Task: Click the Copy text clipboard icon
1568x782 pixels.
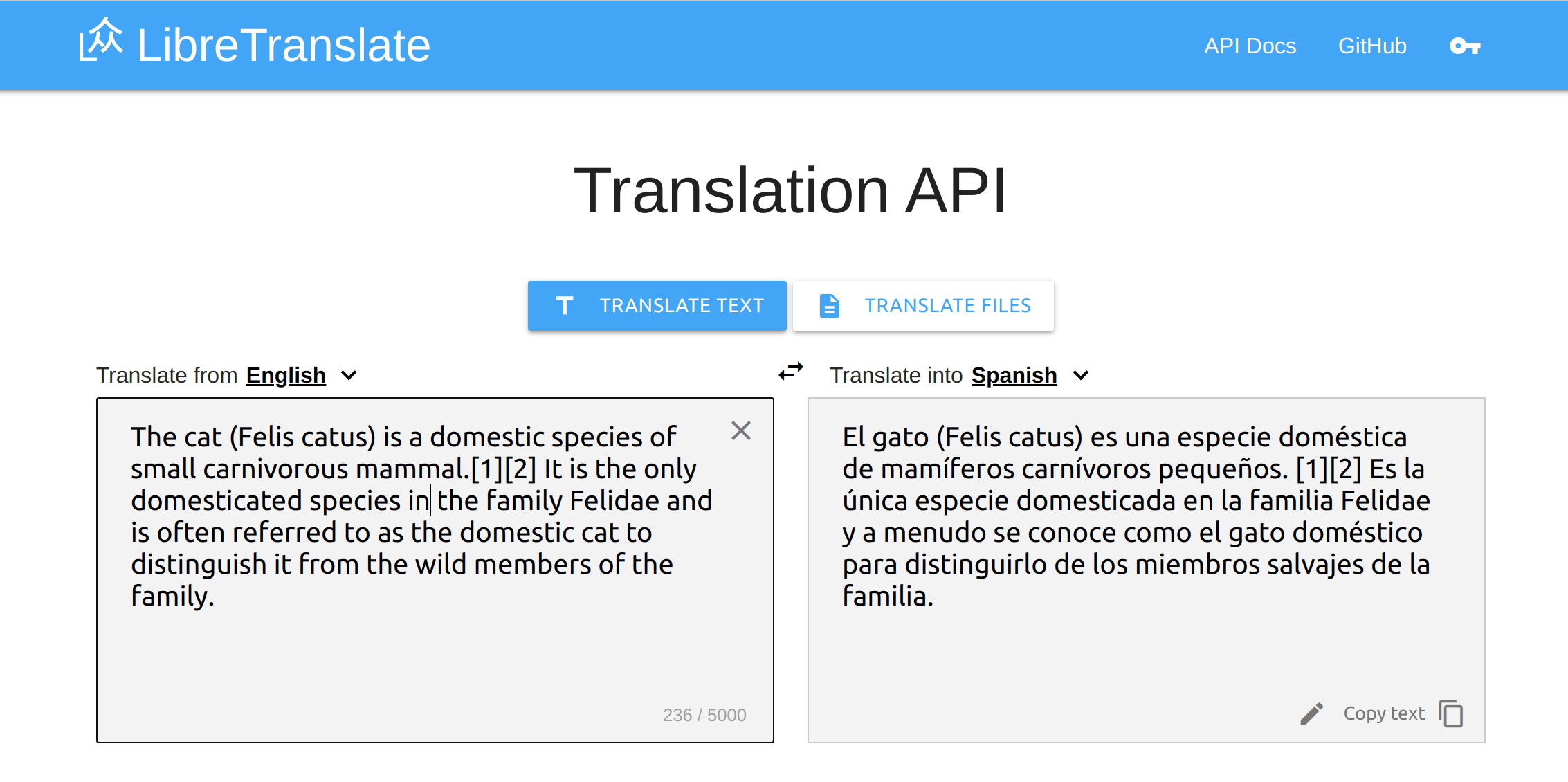Action: (1453, 713)
